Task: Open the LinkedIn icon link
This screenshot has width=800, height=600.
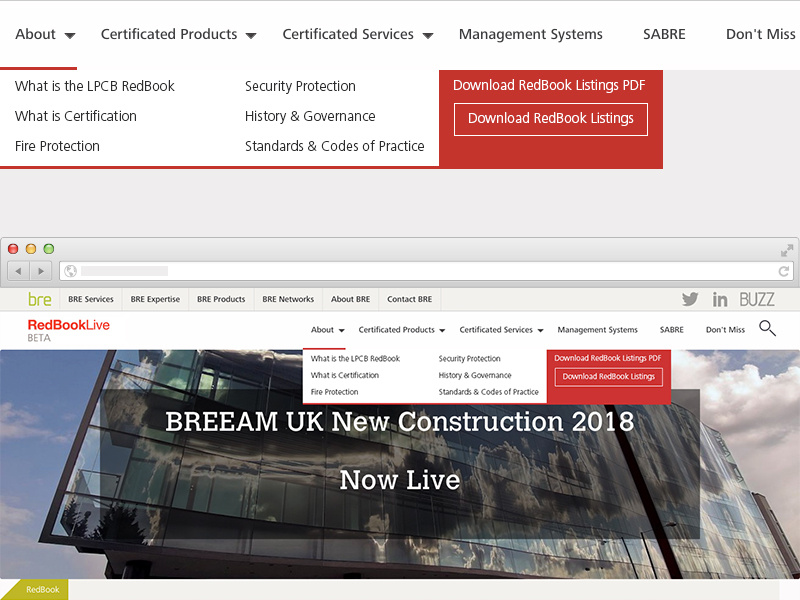Action: pos(720,299)
